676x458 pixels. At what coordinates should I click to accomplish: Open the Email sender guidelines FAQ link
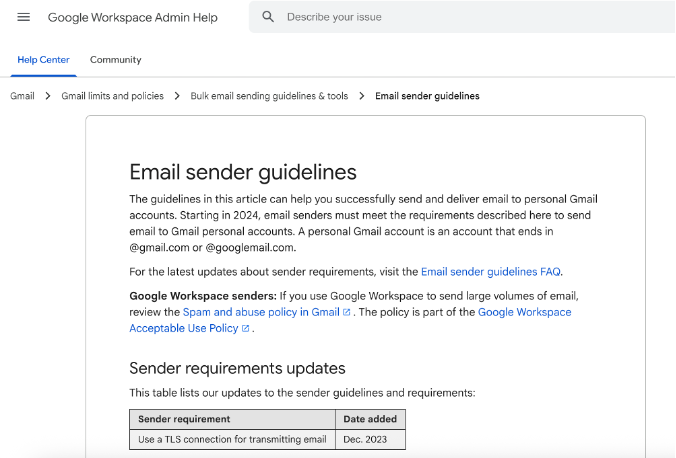point(491,272)
